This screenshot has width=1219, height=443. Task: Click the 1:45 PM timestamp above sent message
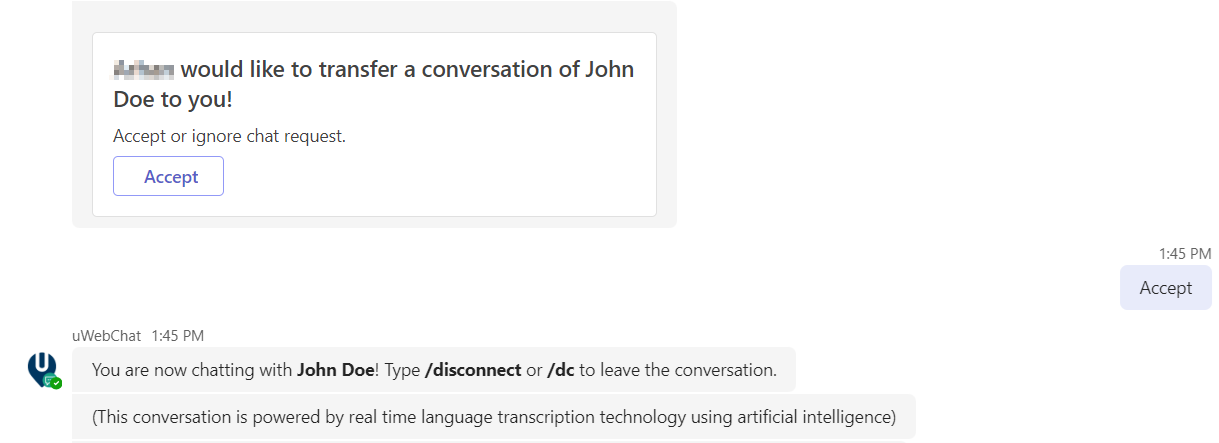coord(1184,254)
